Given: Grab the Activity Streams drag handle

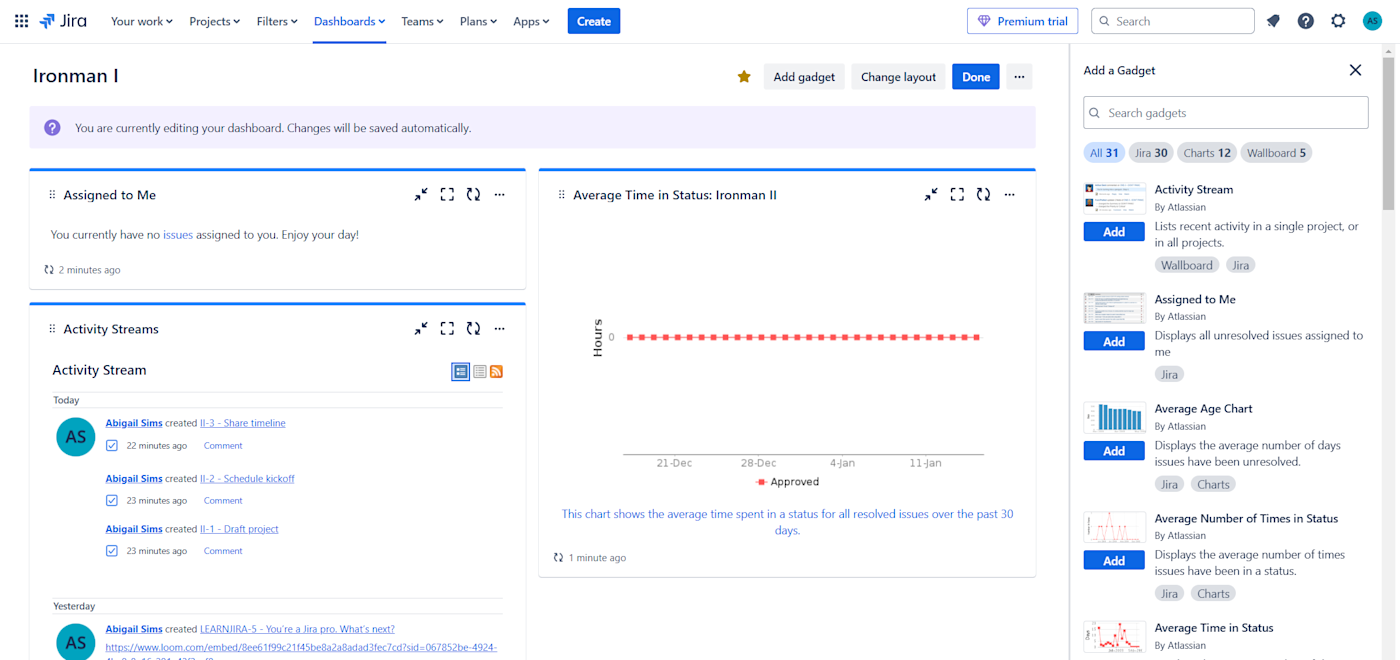Looking at the screenshot, I should pyautogui.click(x=52, y=329).
